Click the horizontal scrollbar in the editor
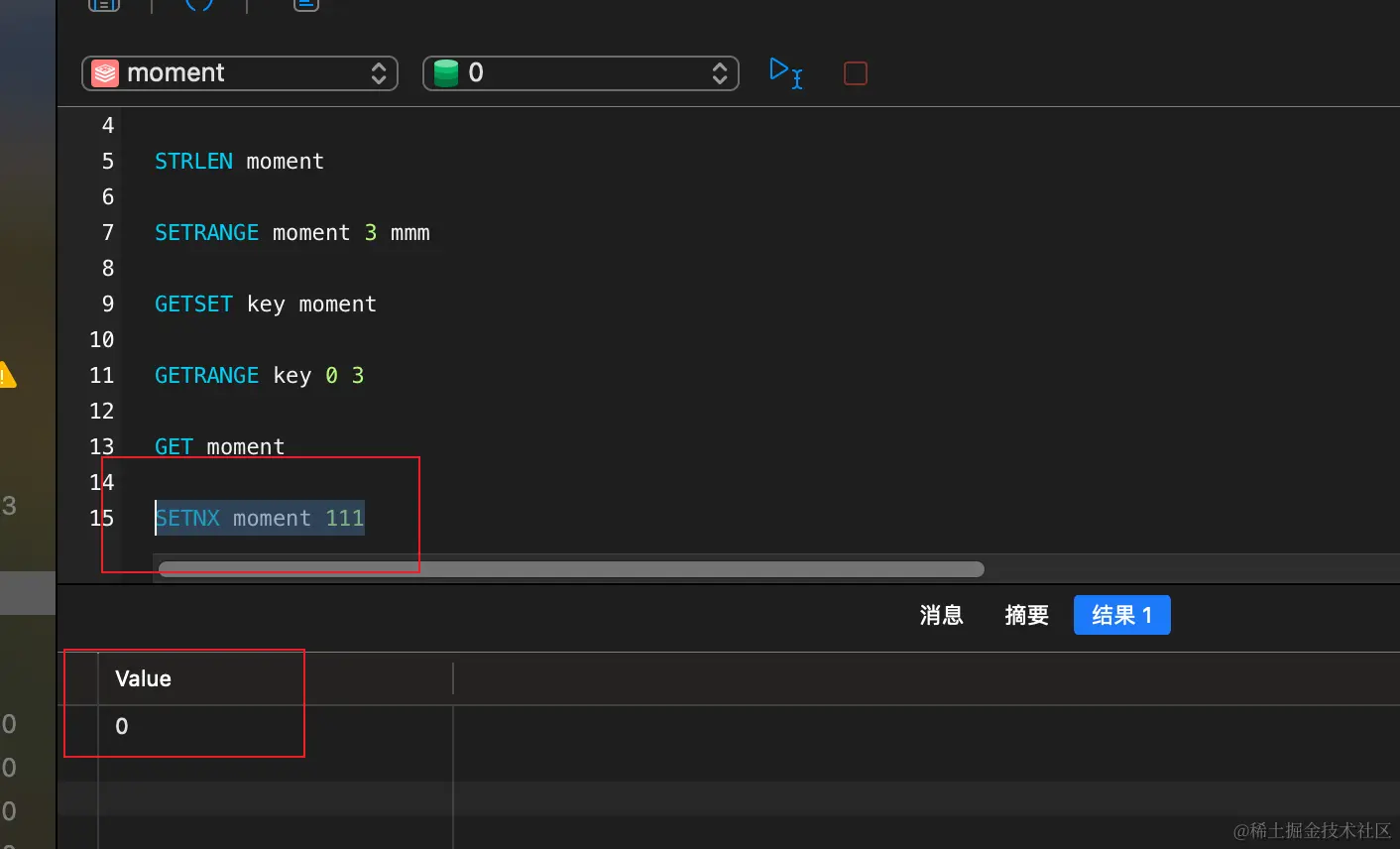The height and width of the screenshot is (849, 1400). [571, 569]
